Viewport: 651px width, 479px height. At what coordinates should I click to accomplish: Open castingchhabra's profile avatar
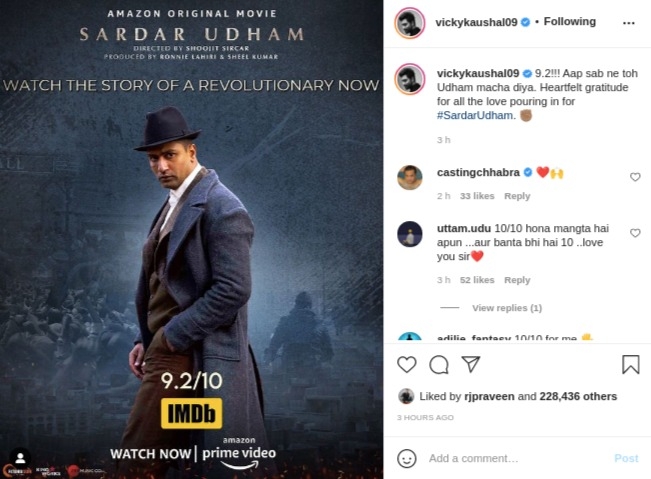[410, 177]
